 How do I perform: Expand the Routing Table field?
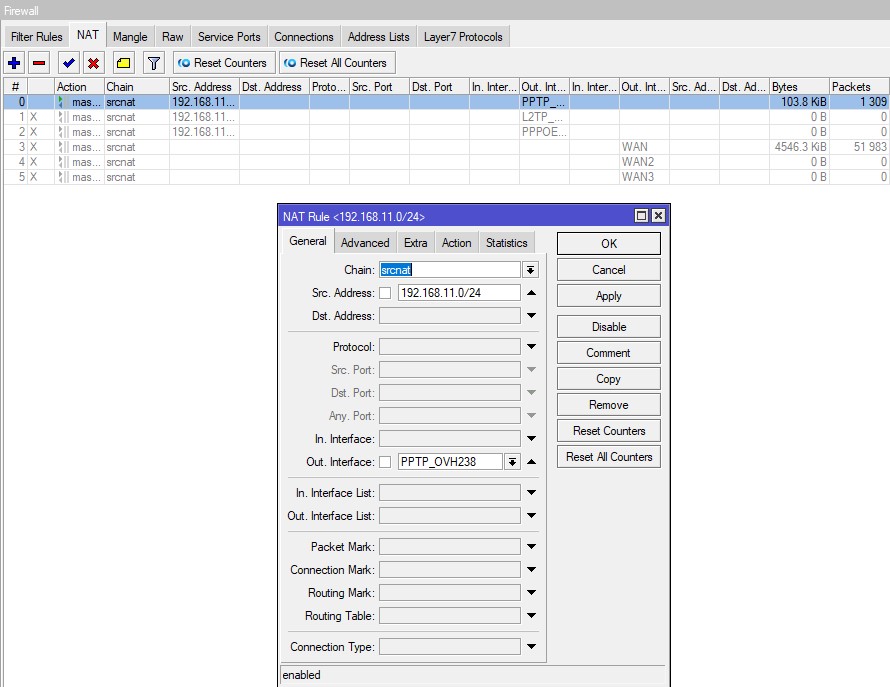point(531,615)
